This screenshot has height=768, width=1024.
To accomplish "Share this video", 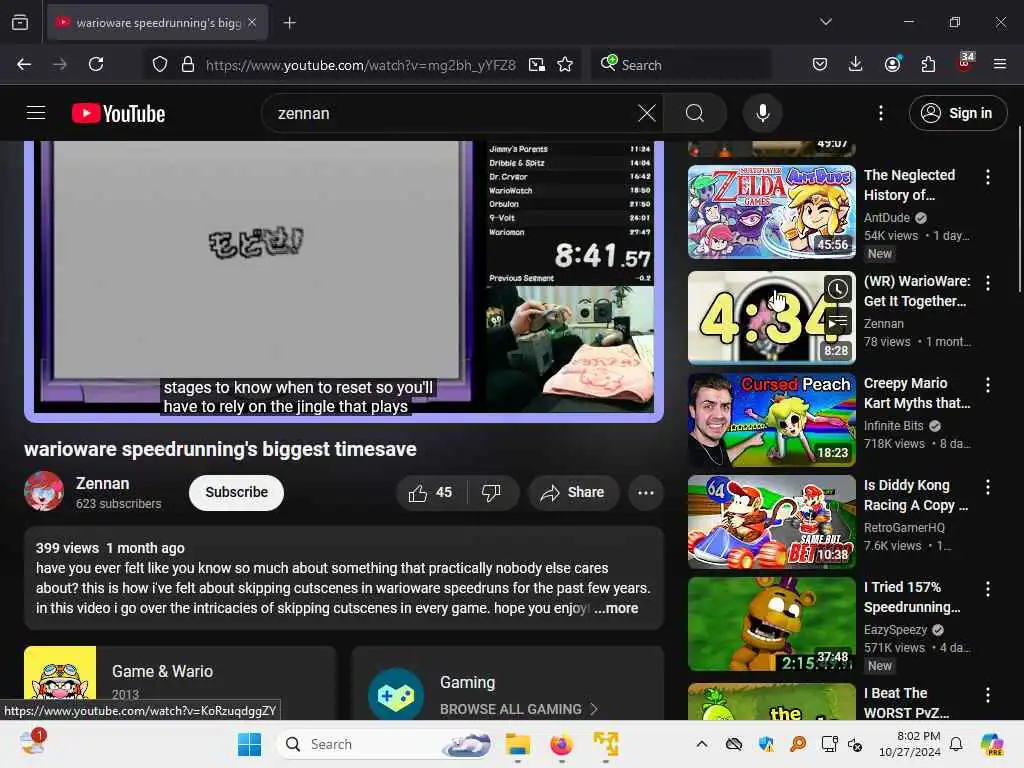I will [x=573, y=492].
